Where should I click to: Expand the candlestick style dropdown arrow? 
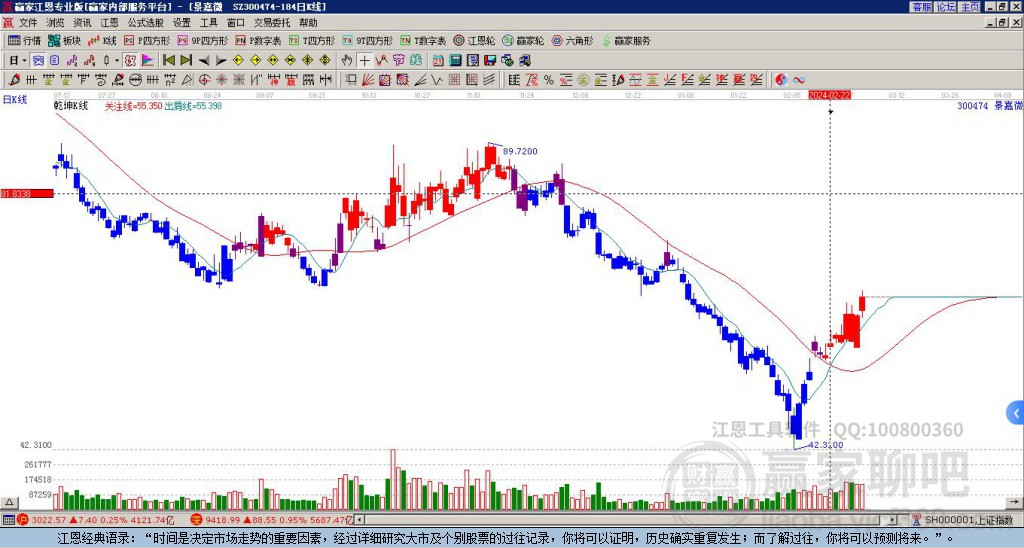coord(117,61)
